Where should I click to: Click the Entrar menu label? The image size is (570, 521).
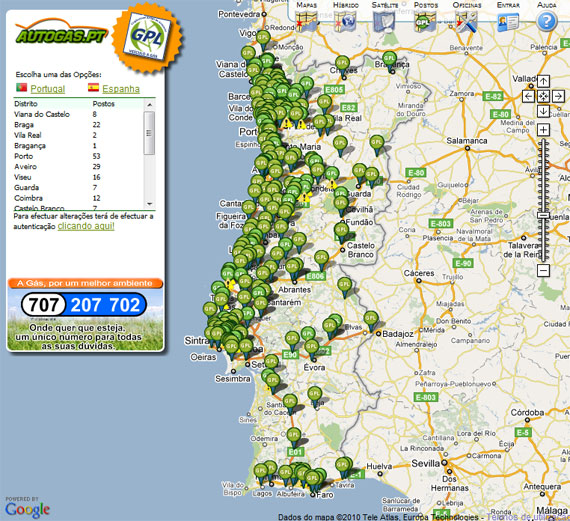[x=508, y=5]
